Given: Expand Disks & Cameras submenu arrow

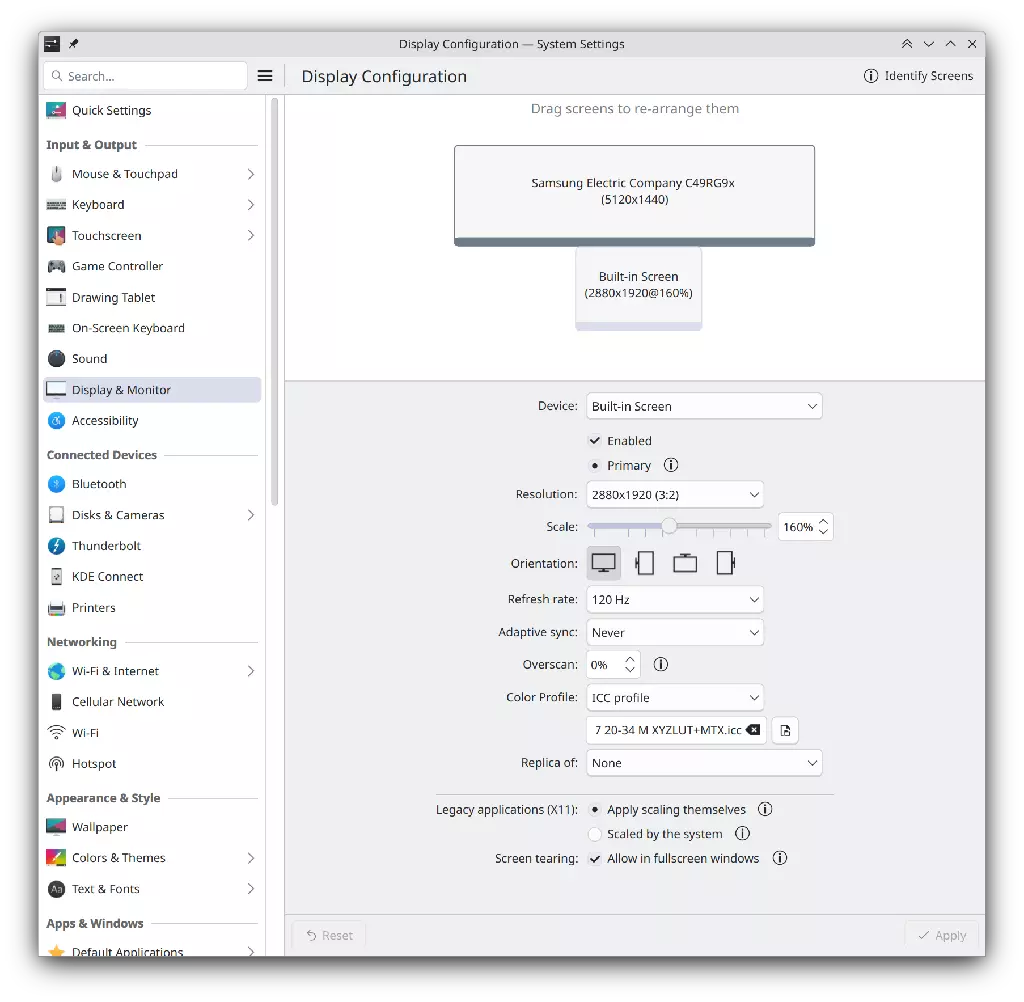Looking at the screenshot, I should coord(251,515).
